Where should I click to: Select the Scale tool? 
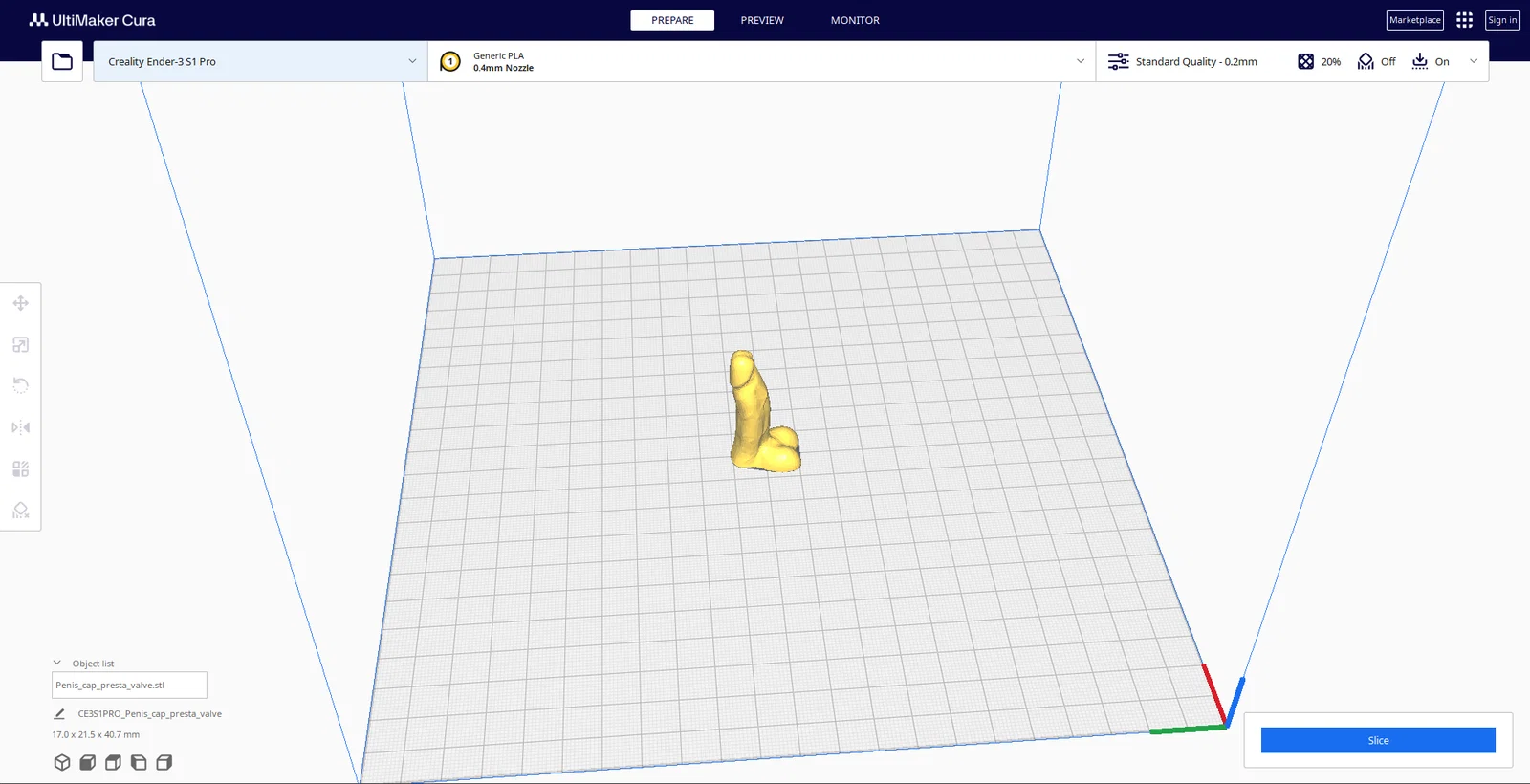[x=20, y=344]
